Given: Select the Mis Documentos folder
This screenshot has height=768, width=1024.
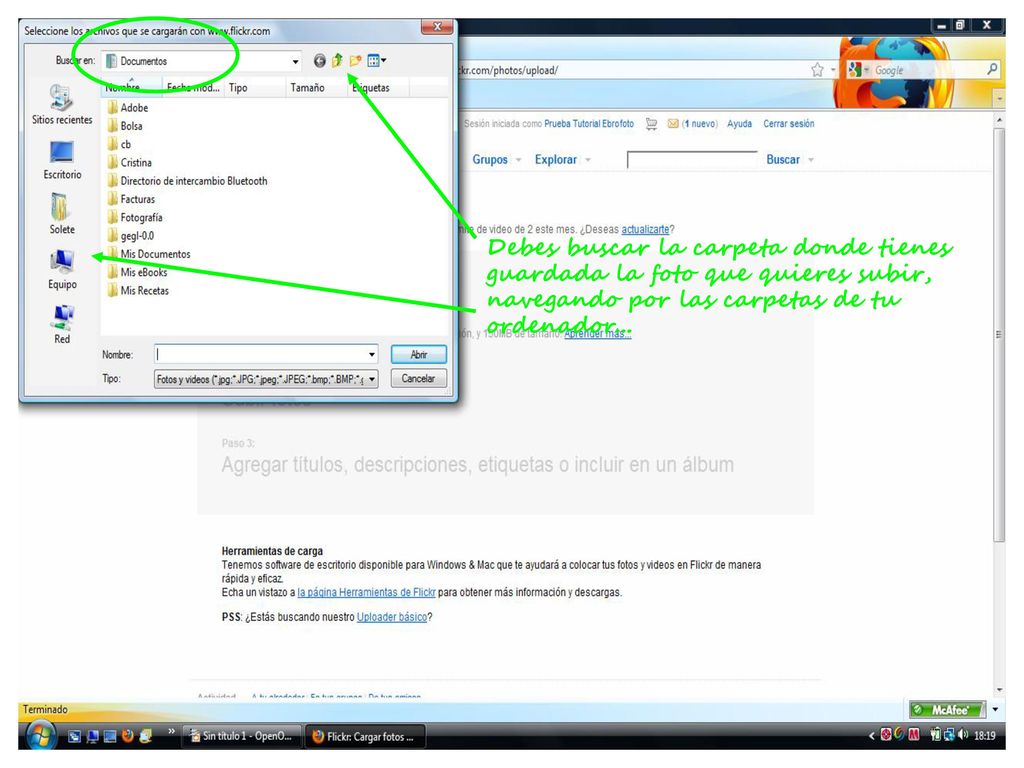Looking at the screenshot, I should (x=149, y=254).
